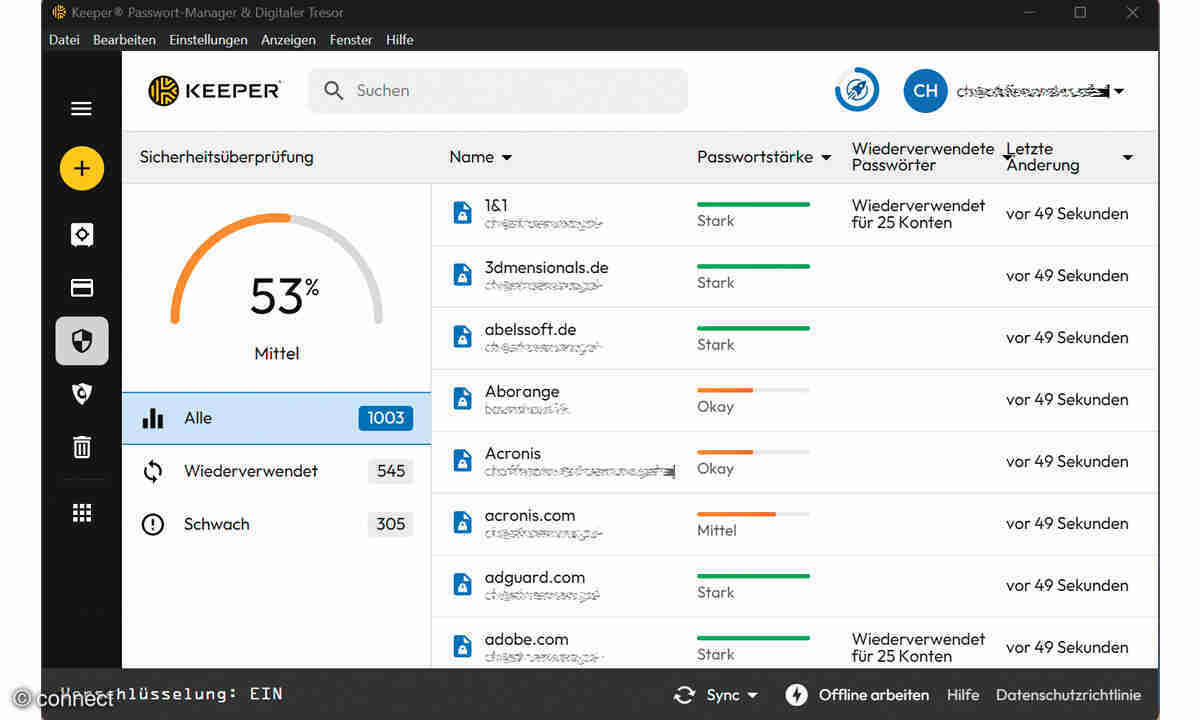
Task: Expand the account dropdown beside CH avatar
Action: click(x=1119, y=92)
